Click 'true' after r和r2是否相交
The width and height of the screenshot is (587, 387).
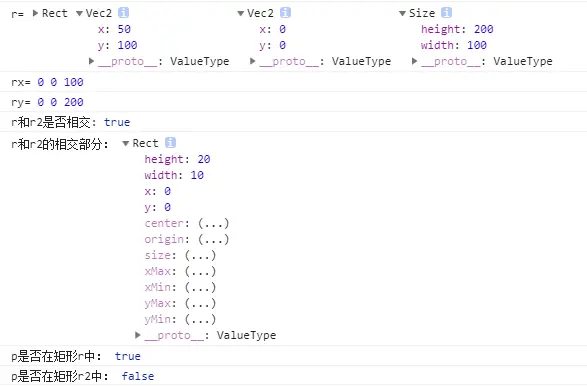tap(117, 122)
